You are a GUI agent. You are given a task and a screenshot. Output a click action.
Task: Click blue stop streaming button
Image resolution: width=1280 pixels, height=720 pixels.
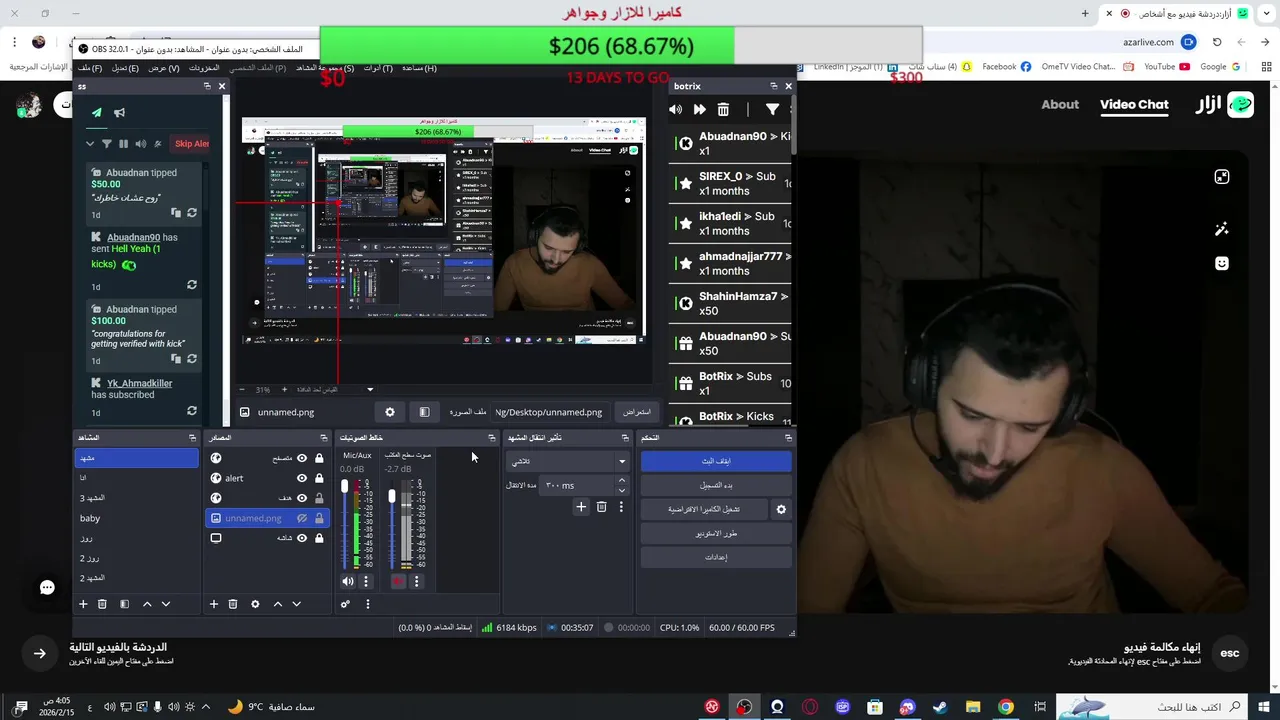[x=716, y=461]
